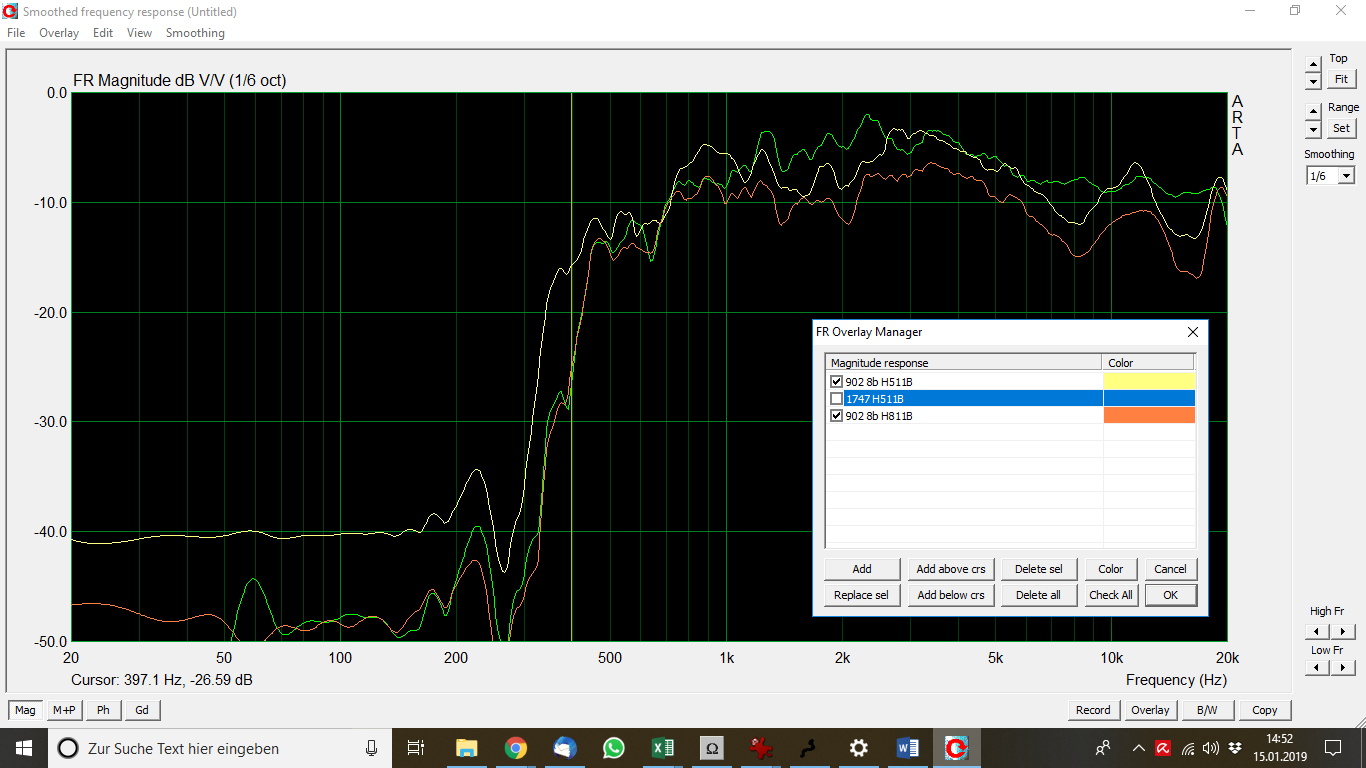Viewport: 1366px width, 768px height.
Task: Click the Color column header
Action: click(x=1148, y=363)
